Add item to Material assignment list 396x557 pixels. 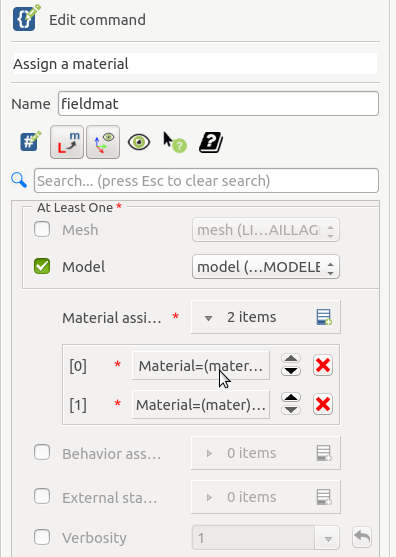(x=324, y=317)
